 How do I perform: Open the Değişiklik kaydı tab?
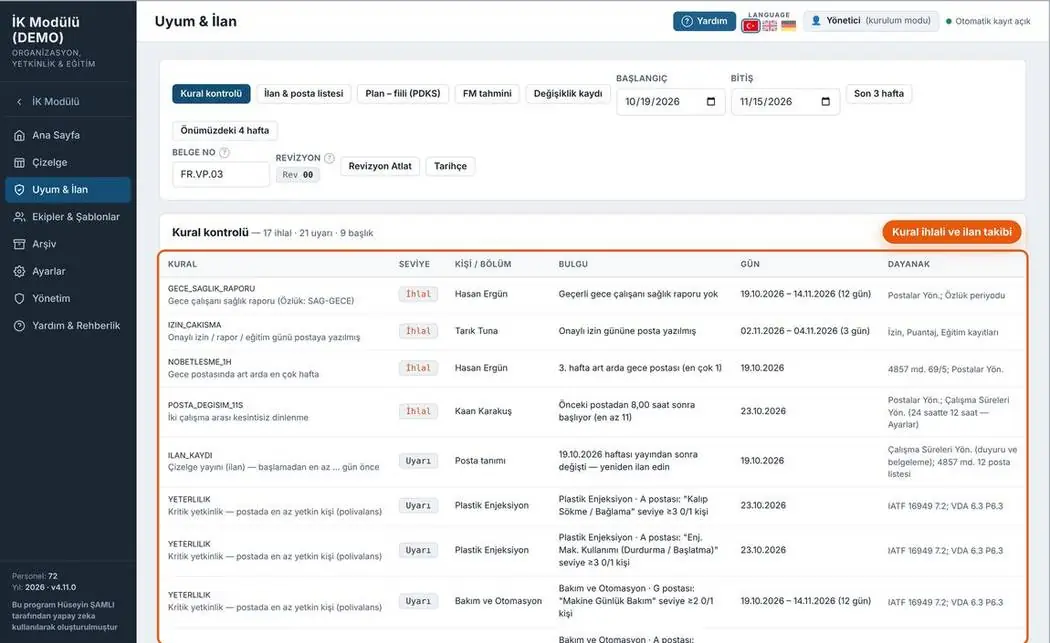(x=568, y=94)
